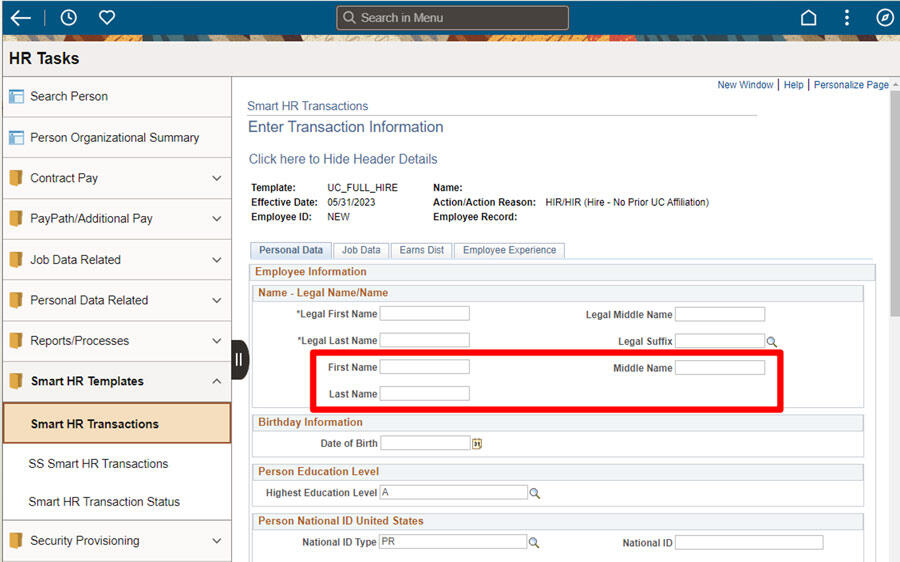
Task: Open Search Person in the sidebar
Action: point(69,96)
